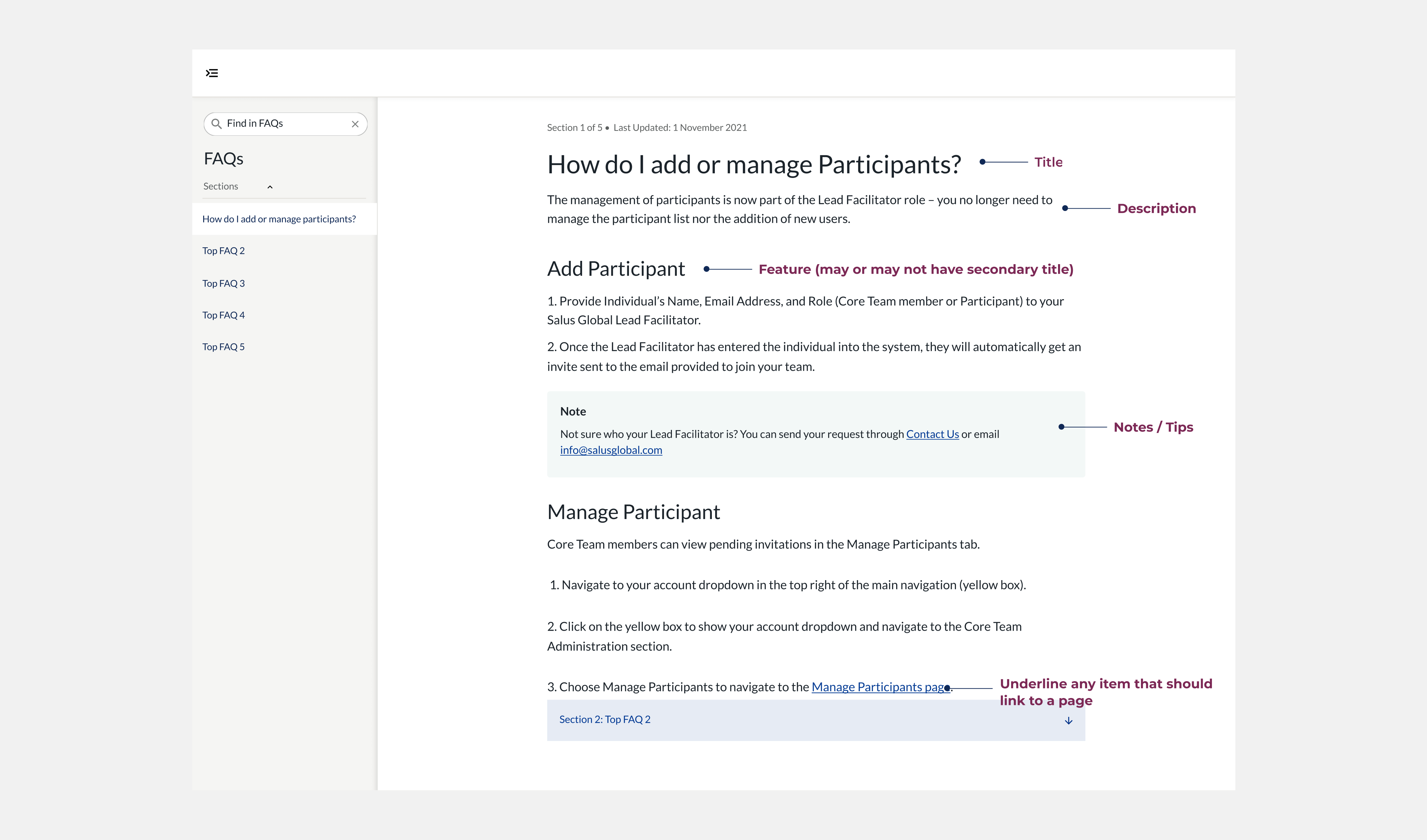Collapse the Sections list chevron
Viewport: 1427px width, 840px height.
click(270, 187)
